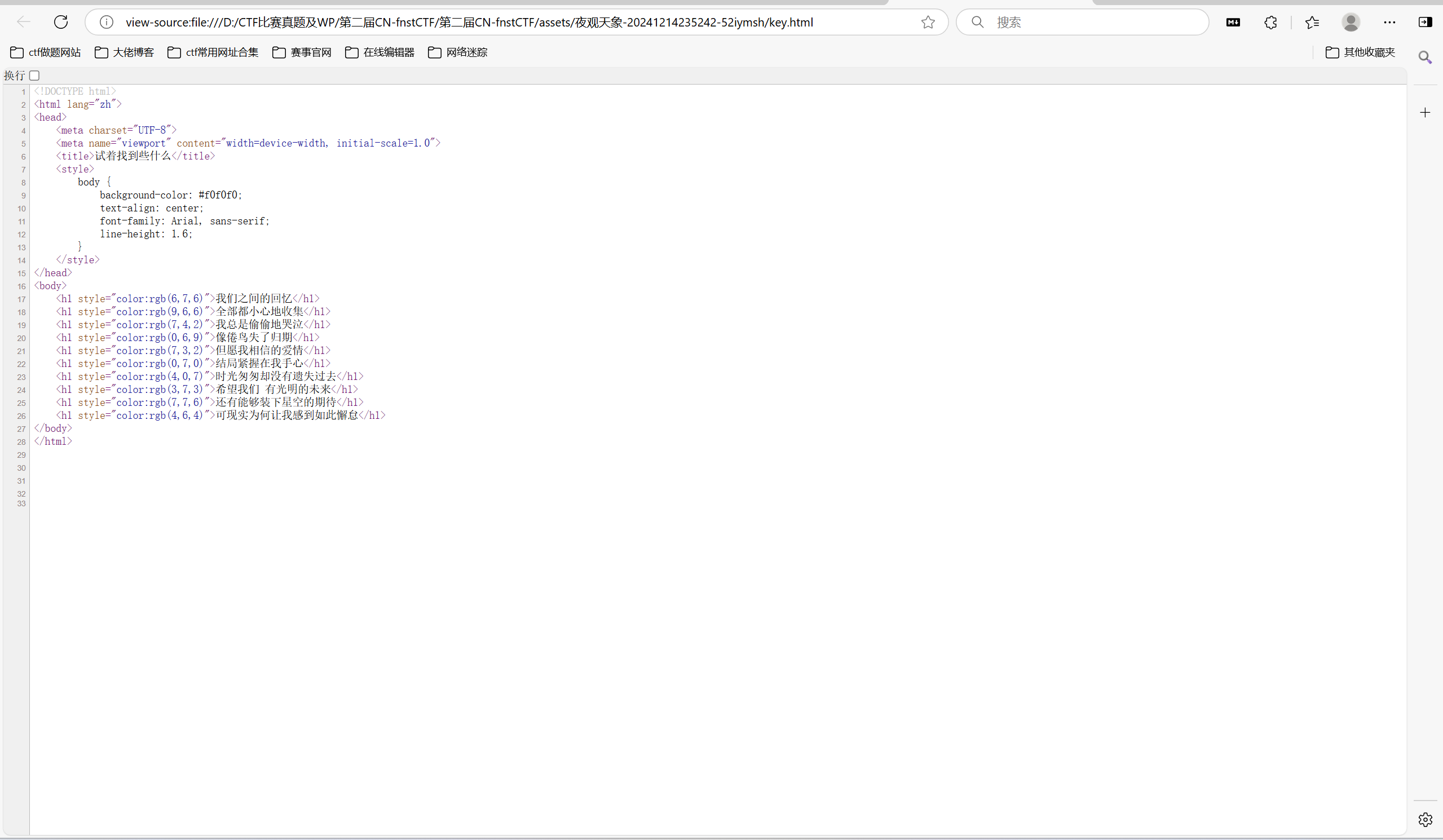Click the search magnifier icon in search box
This screenshot has height=840, width=1443.
pos(977,23)
